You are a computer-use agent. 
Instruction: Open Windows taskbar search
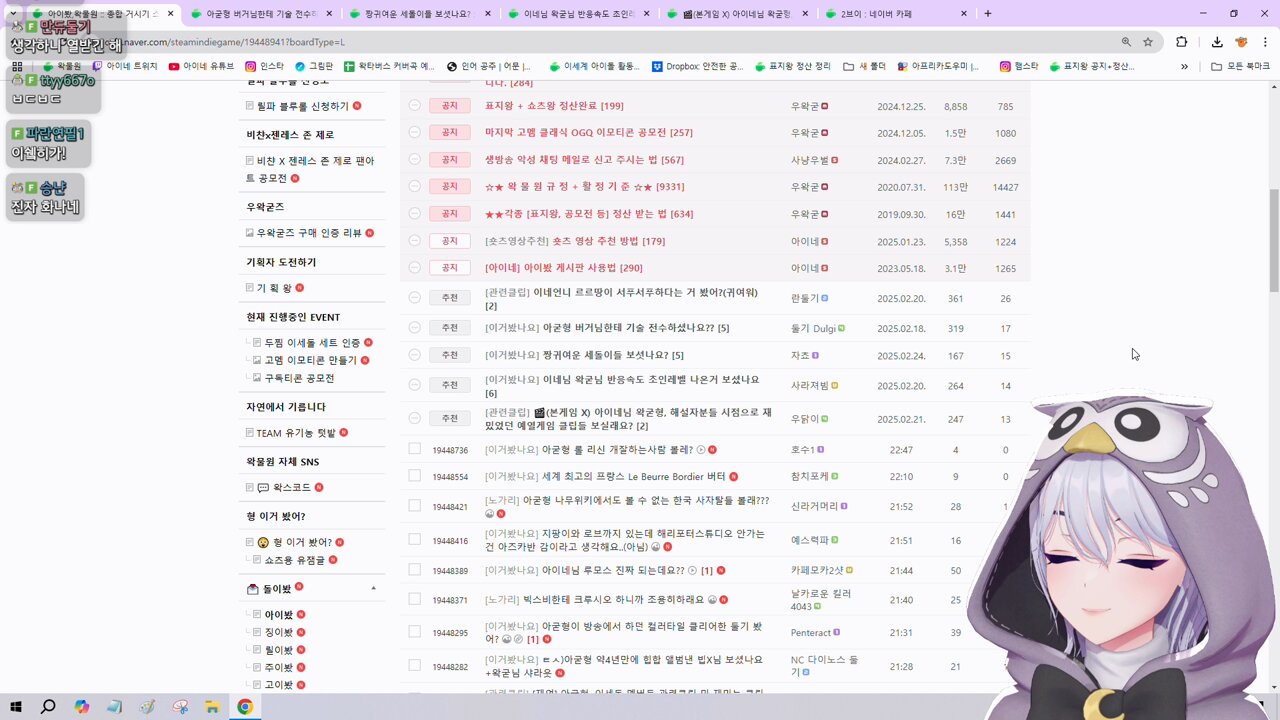48,707
